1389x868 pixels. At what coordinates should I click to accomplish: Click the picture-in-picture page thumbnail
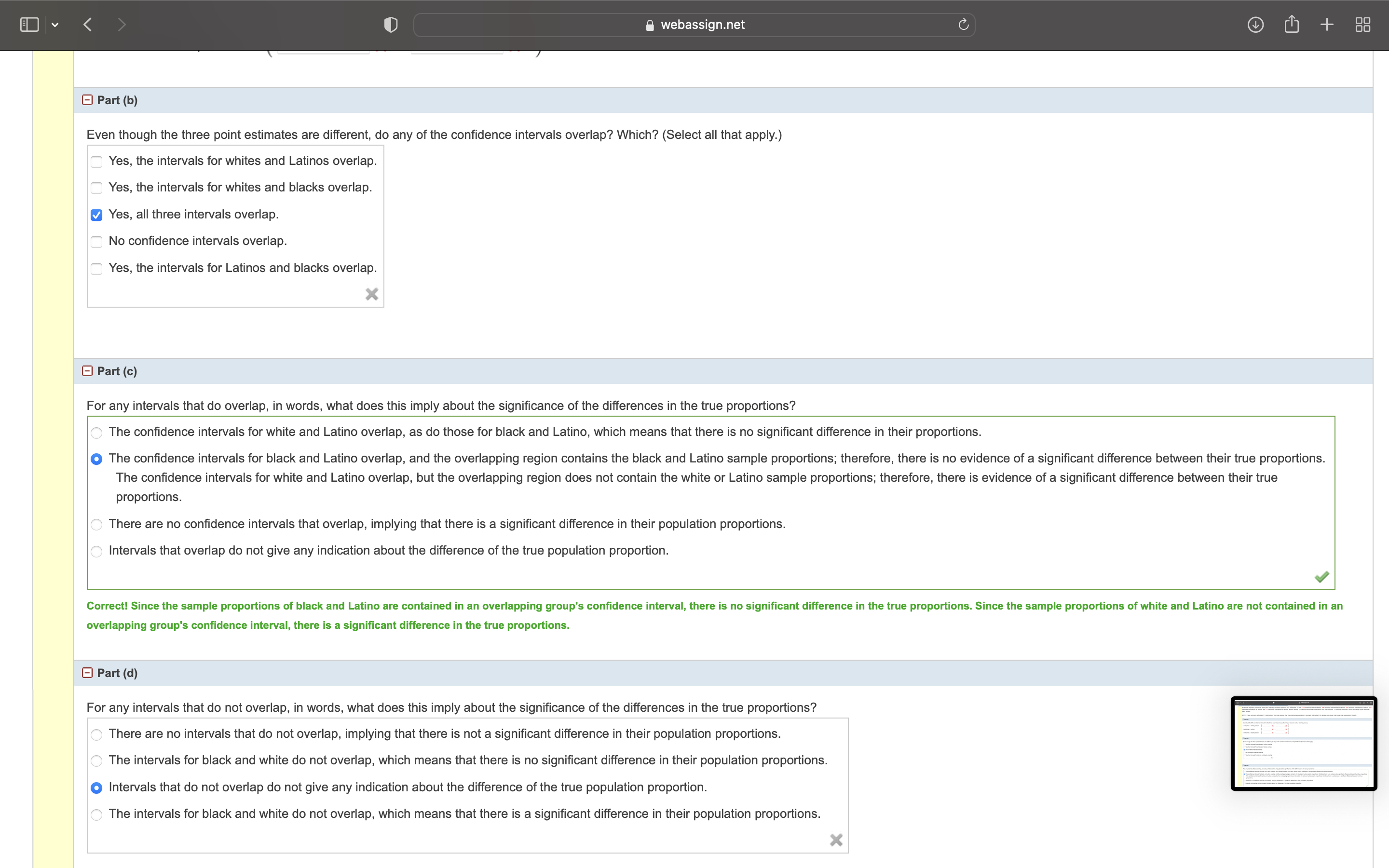point(1304,744)
